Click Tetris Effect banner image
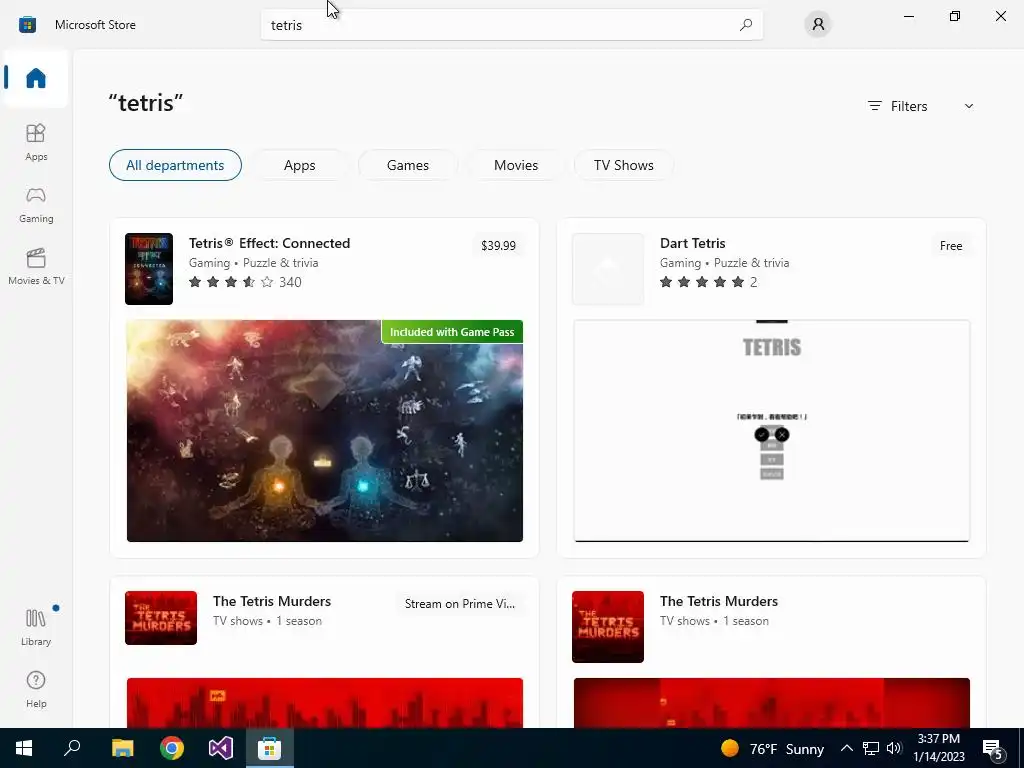Screen dimensions: 1024x768 pyautogui.click(x=325, y=430)
